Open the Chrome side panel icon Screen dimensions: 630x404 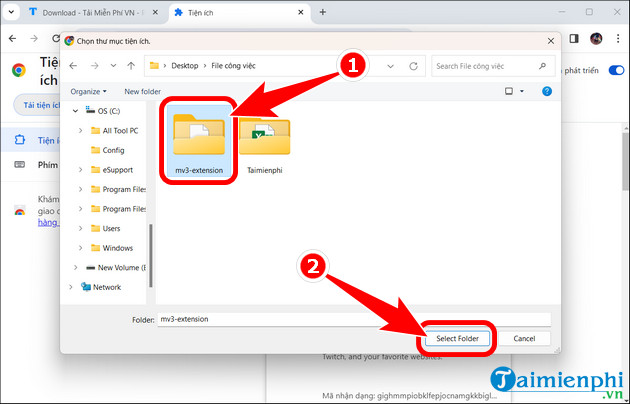[574, 38]
